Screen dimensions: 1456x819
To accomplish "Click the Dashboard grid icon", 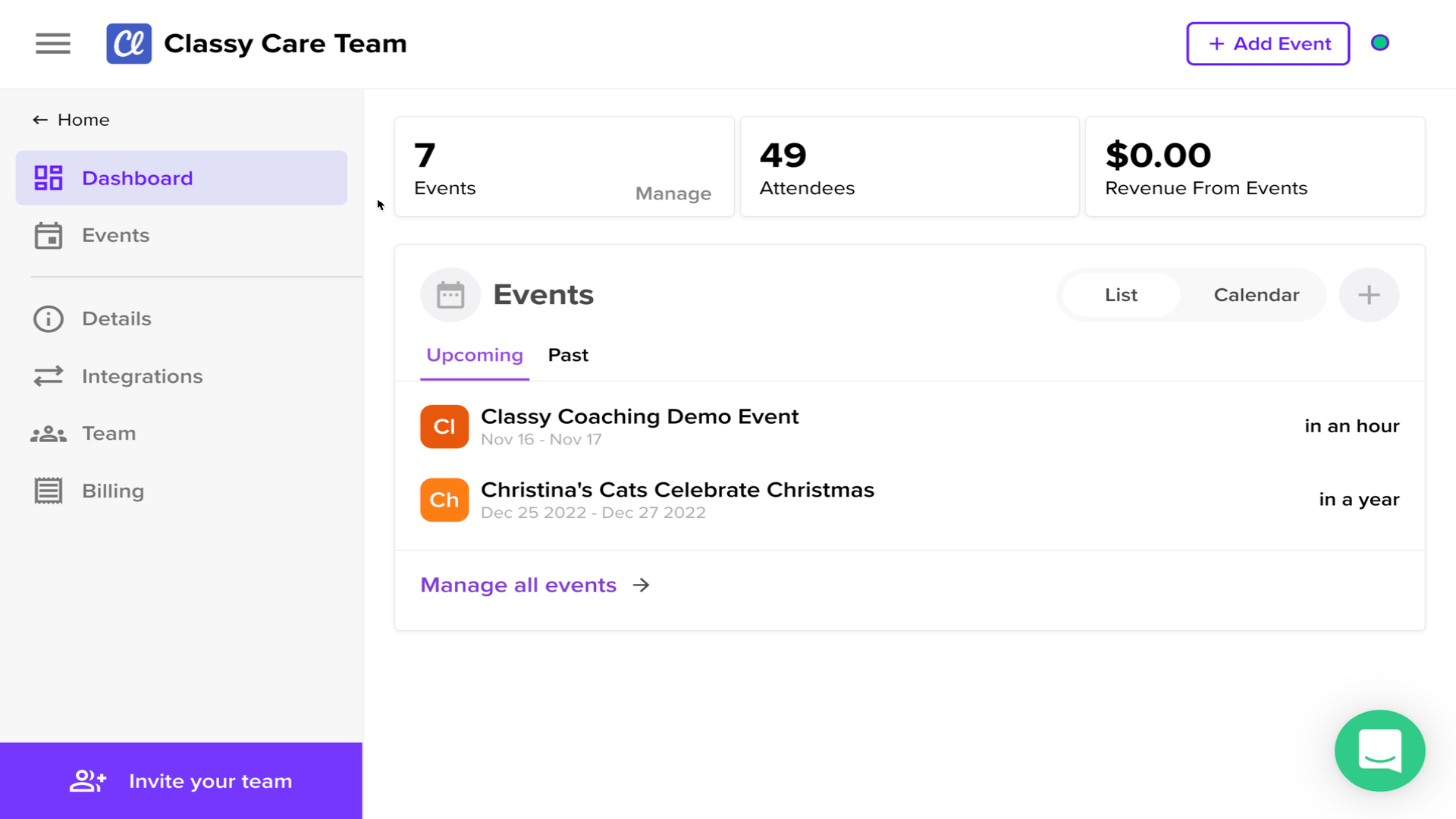I will click(x=49, y=177).
